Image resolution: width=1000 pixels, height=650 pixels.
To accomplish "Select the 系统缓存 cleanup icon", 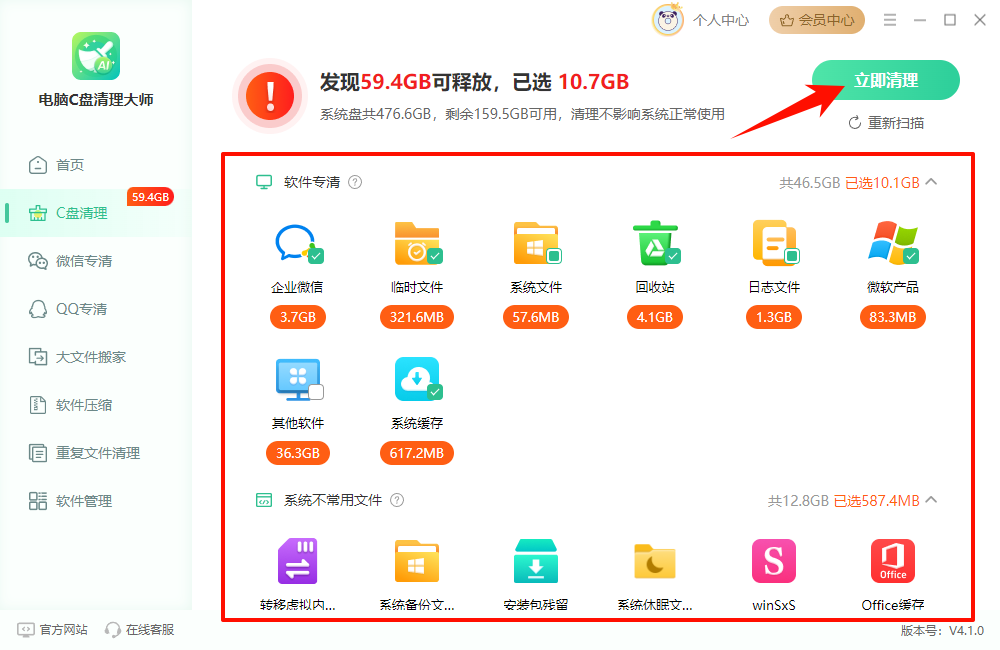I will (x=417, y=380).
